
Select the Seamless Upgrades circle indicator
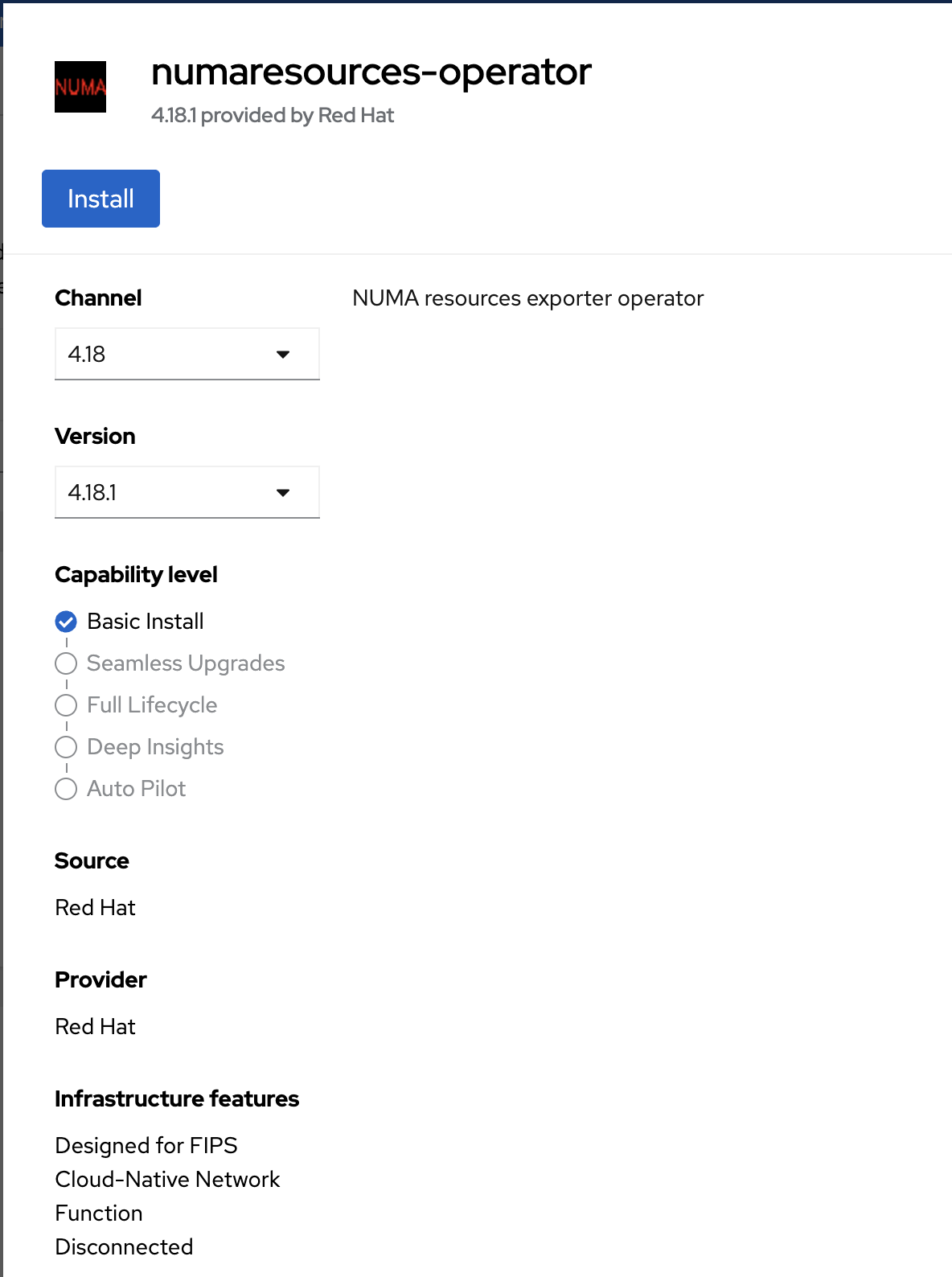click(x=66, y=663)
